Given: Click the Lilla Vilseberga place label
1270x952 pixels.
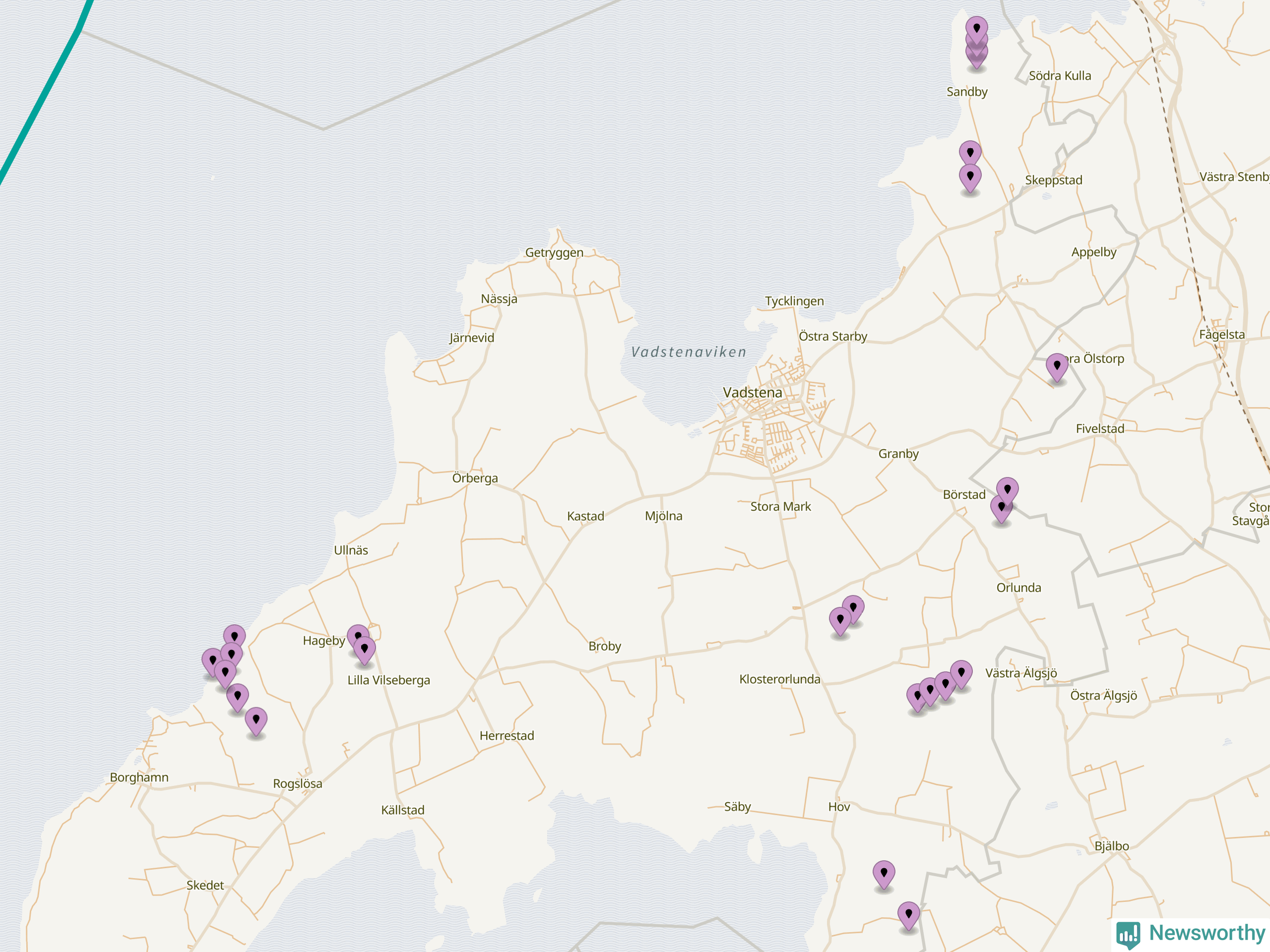Looking at the screenshot, I should (389, 680).
